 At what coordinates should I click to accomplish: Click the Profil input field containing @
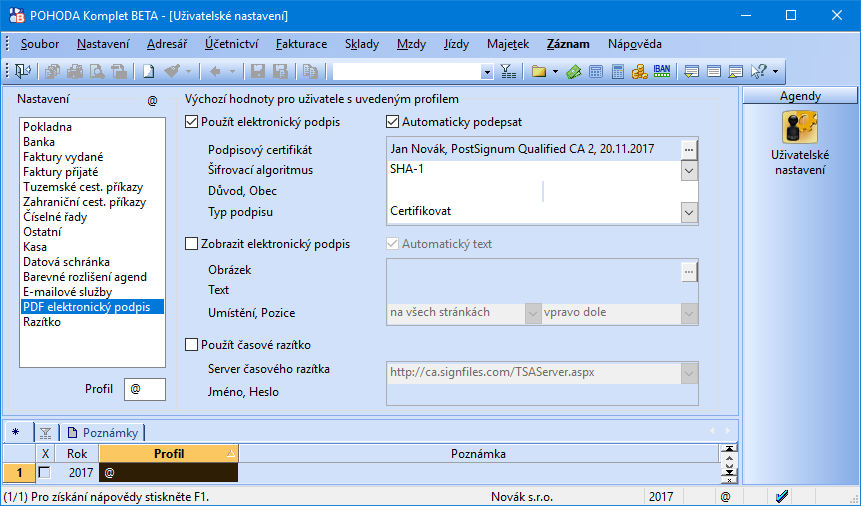[x=145, y=389]
